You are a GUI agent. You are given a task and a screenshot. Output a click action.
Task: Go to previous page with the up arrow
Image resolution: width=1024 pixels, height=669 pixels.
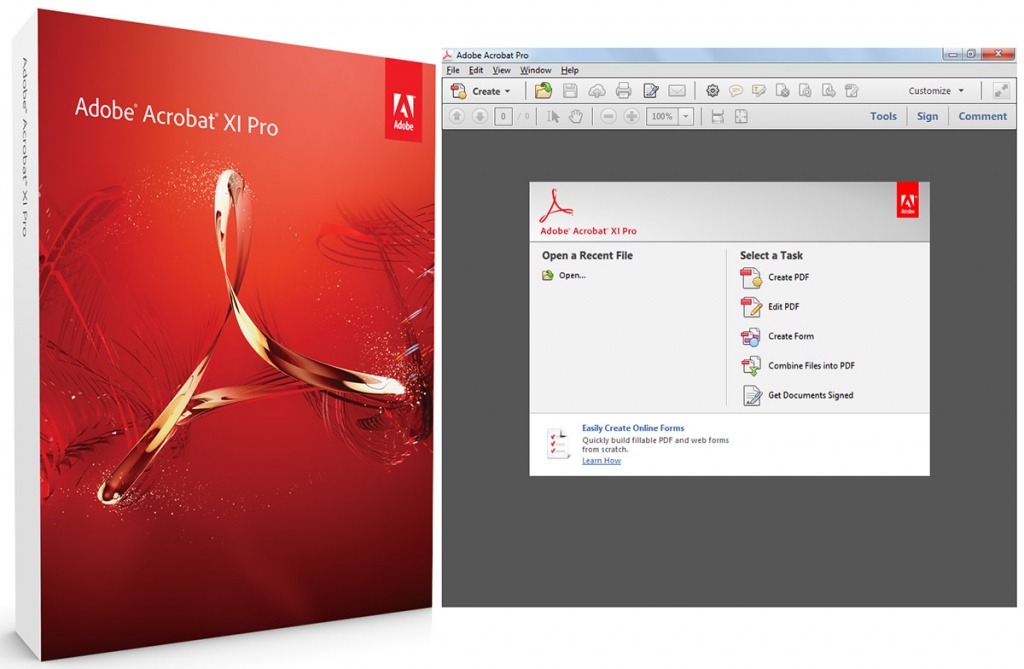click(x=456, y=116)
